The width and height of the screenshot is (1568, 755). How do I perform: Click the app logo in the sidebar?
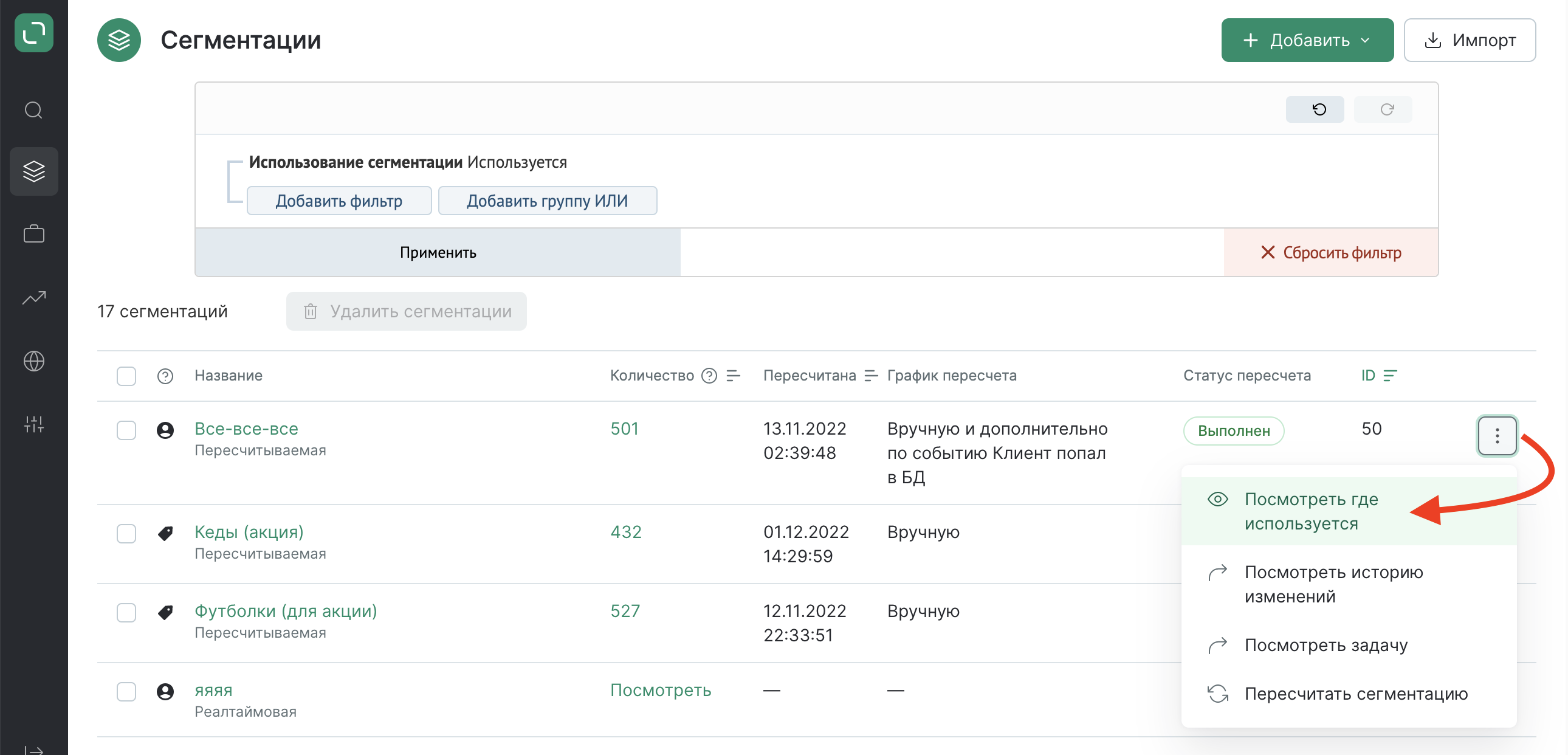pos(34,33)
